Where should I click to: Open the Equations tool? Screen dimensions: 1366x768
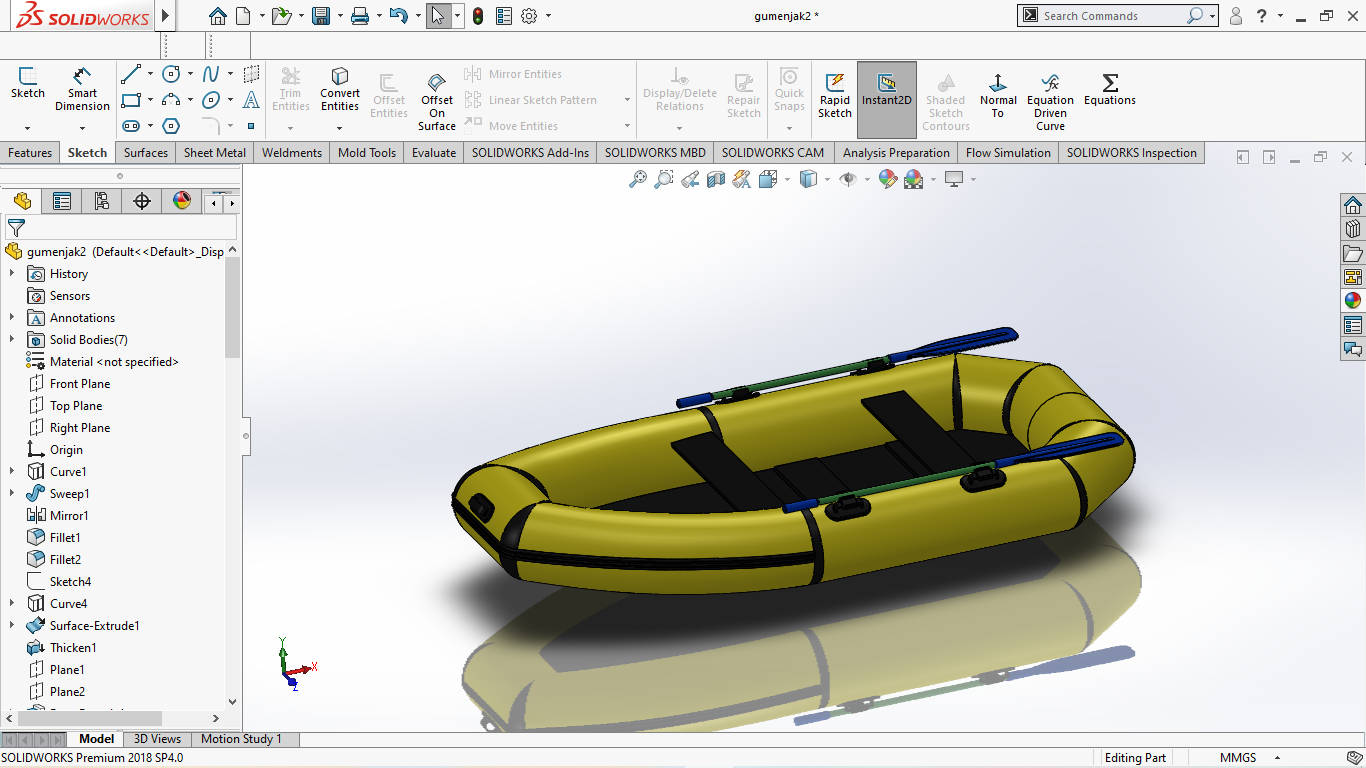coord(1110,89)
